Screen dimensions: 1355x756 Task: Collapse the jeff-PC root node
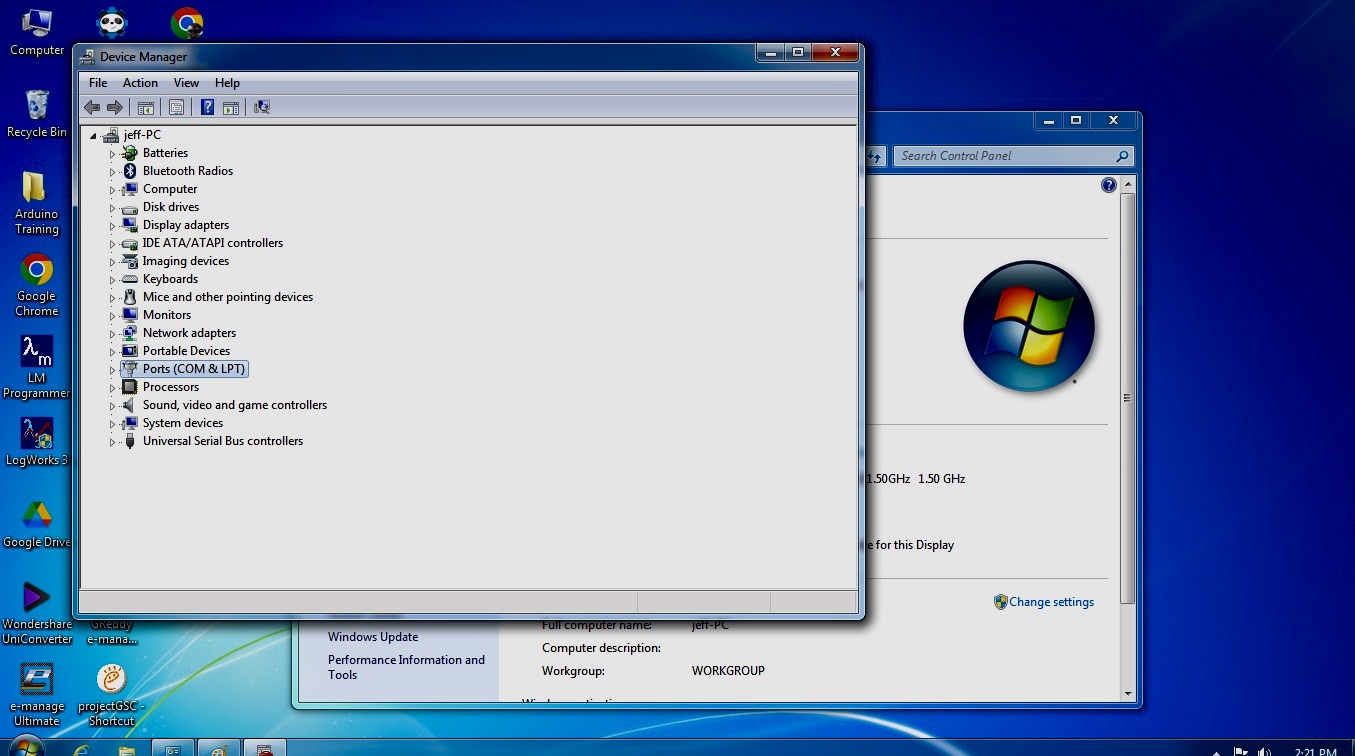point(94,136)
